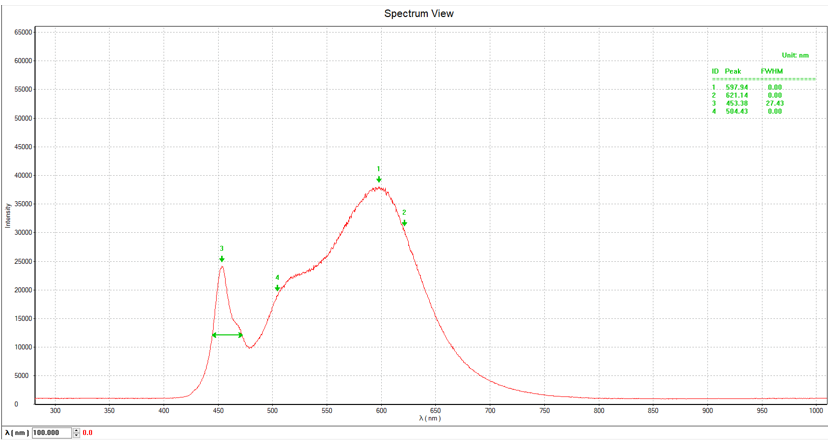Image resolution: width=834 pixels, height=443 pixels.
Task: Click the green FWHM double-arrow line
Action: 227,335
